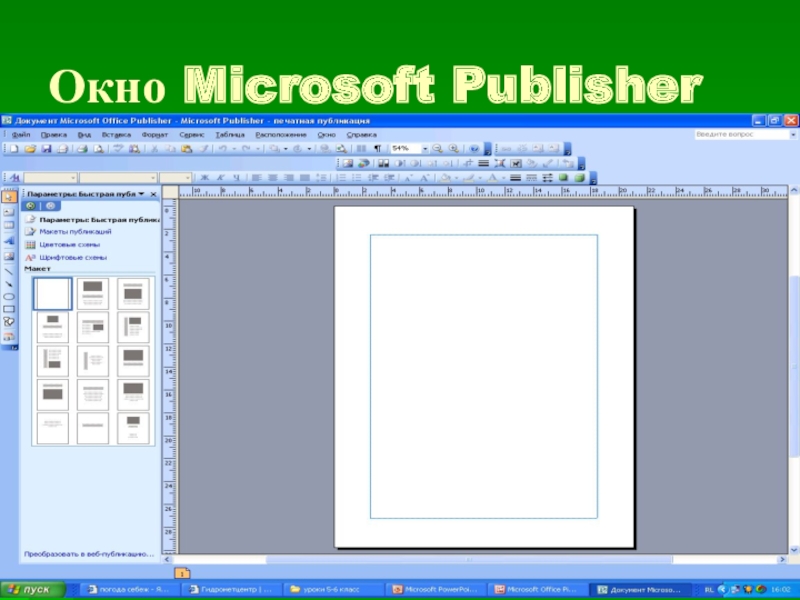Click the пуск Start button
800x600 pixels.
pos(33,589)
